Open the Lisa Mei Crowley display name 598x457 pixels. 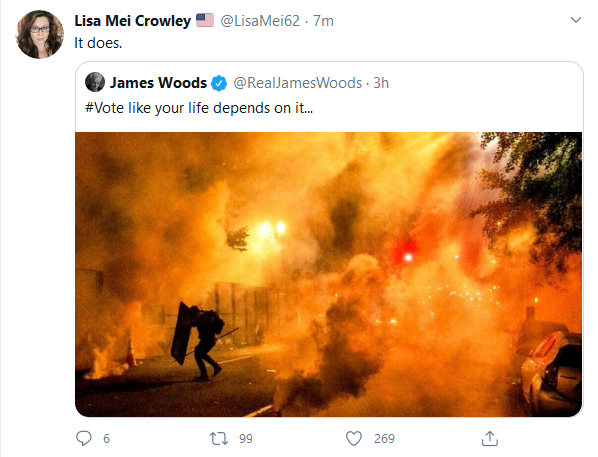(132, 21)
